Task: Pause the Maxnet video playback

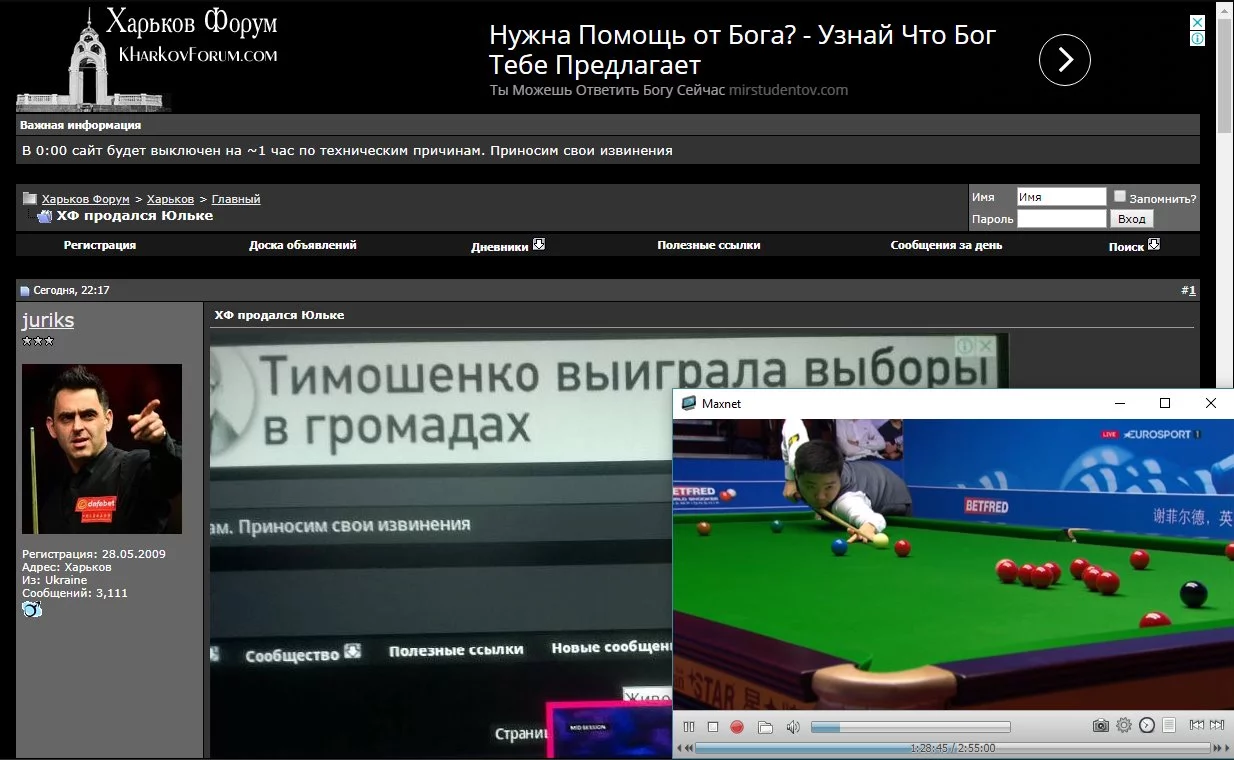Action: [689, 727]
